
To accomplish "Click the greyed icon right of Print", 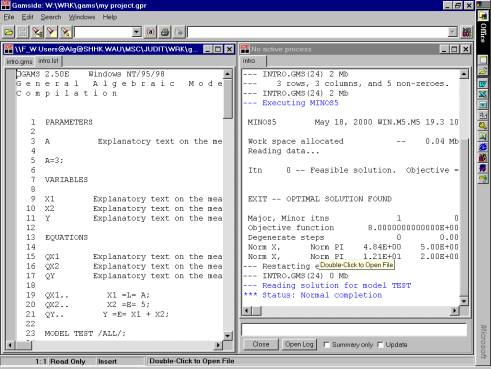I will pos(179,32).
